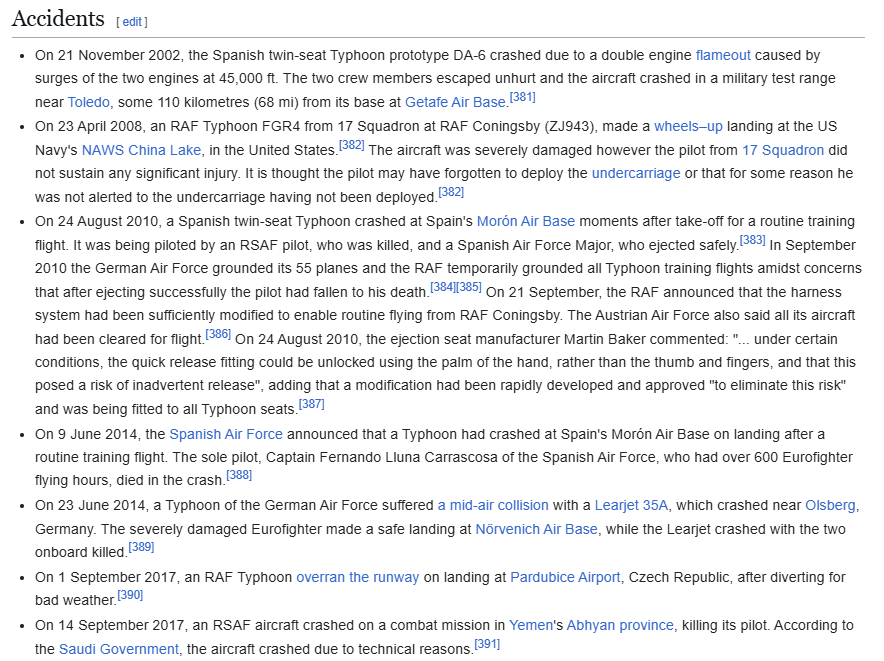Click the text 'On 14 September 2017'
884x661 pixels.
pyautogui.click(x=109, y=625)
